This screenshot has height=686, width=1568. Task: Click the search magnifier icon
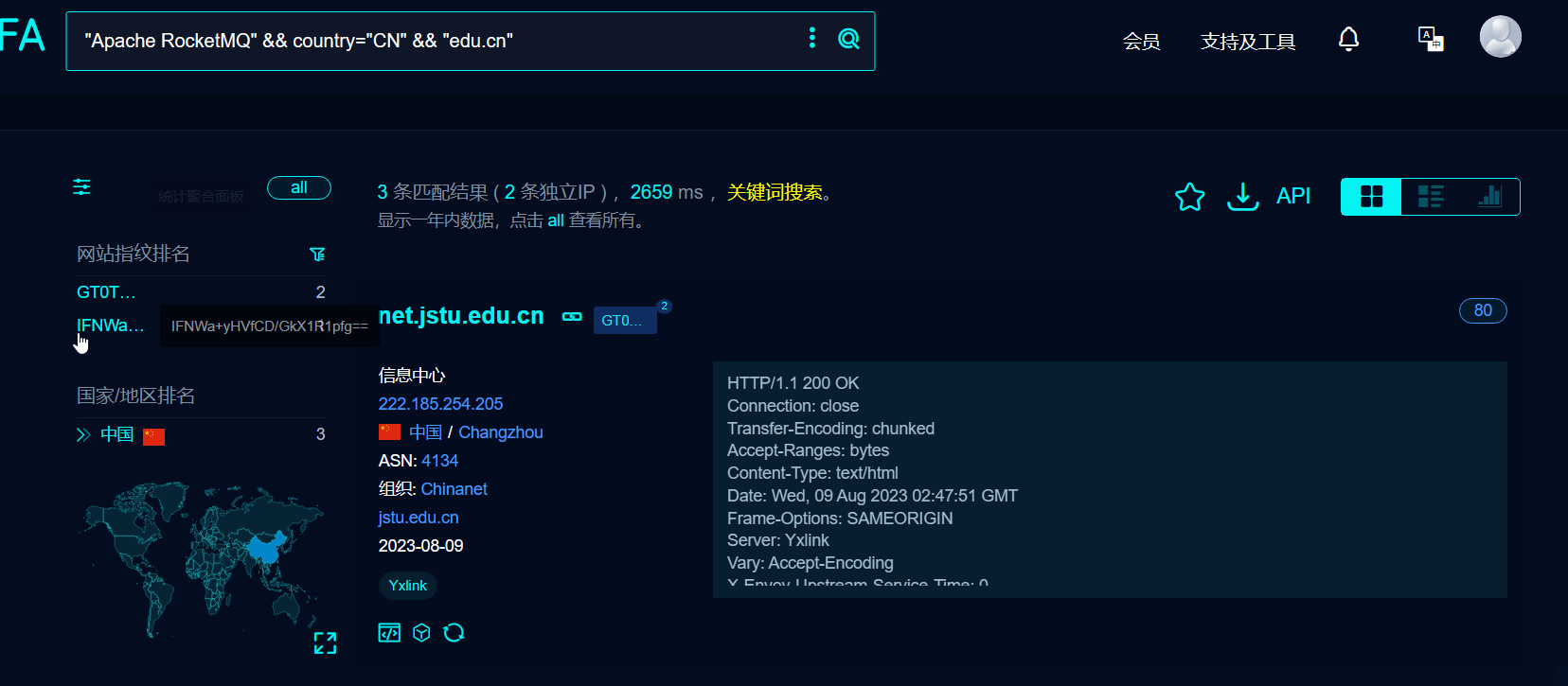click(x=848, y=39)
